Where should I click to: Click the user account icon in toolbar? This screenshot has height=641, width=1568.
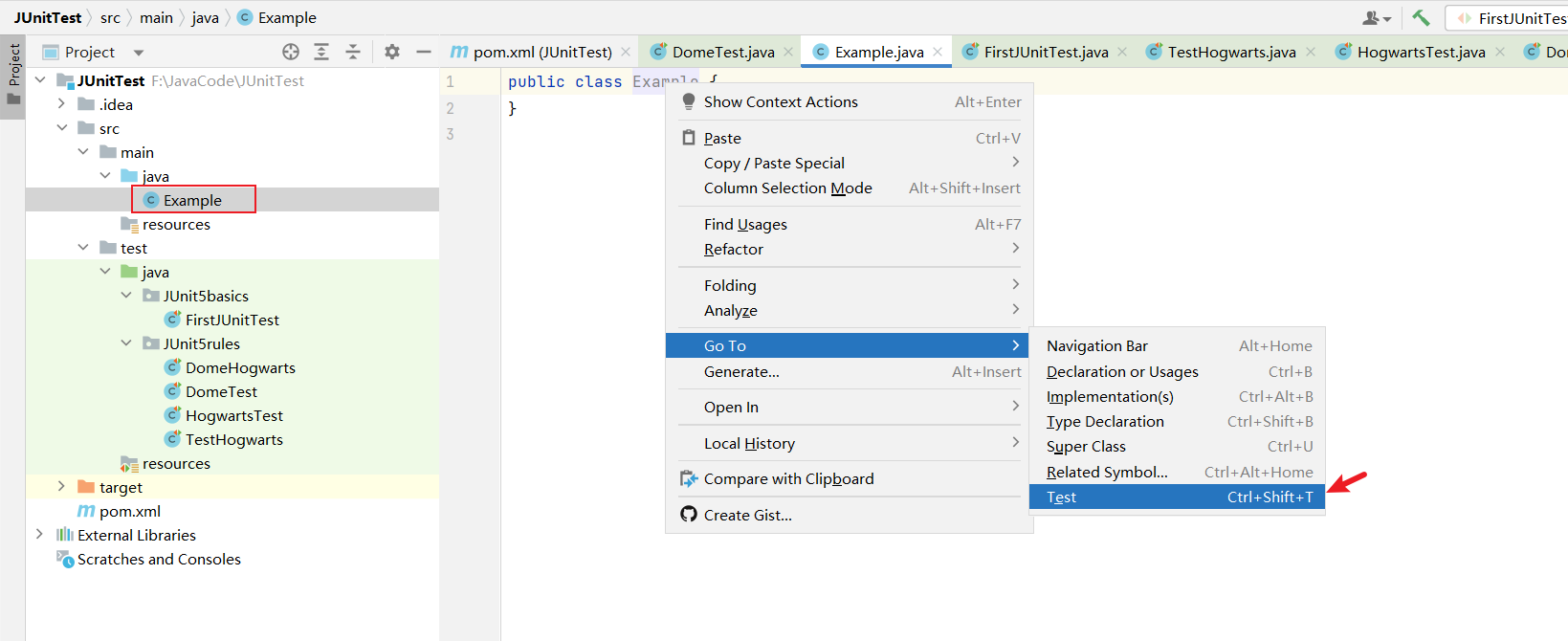pos(1376,17)
